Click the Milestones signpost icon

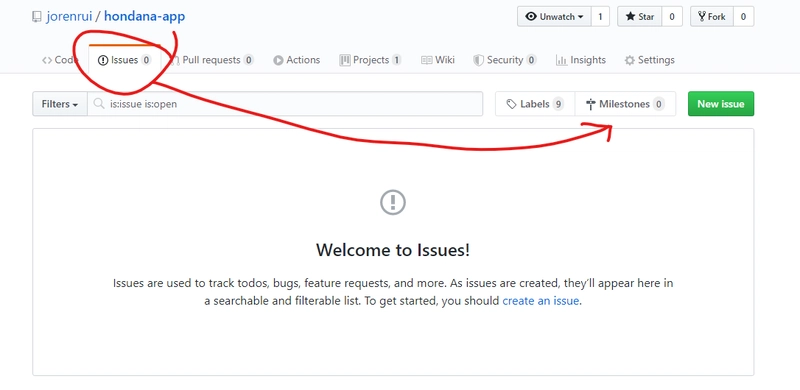591,104
